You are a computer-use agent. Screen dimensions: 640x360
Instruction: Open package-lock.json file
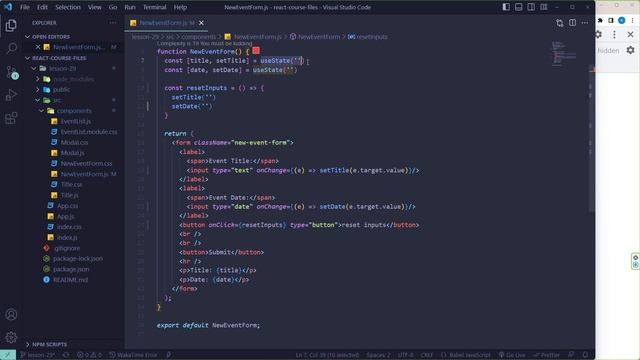click(78, 258)
